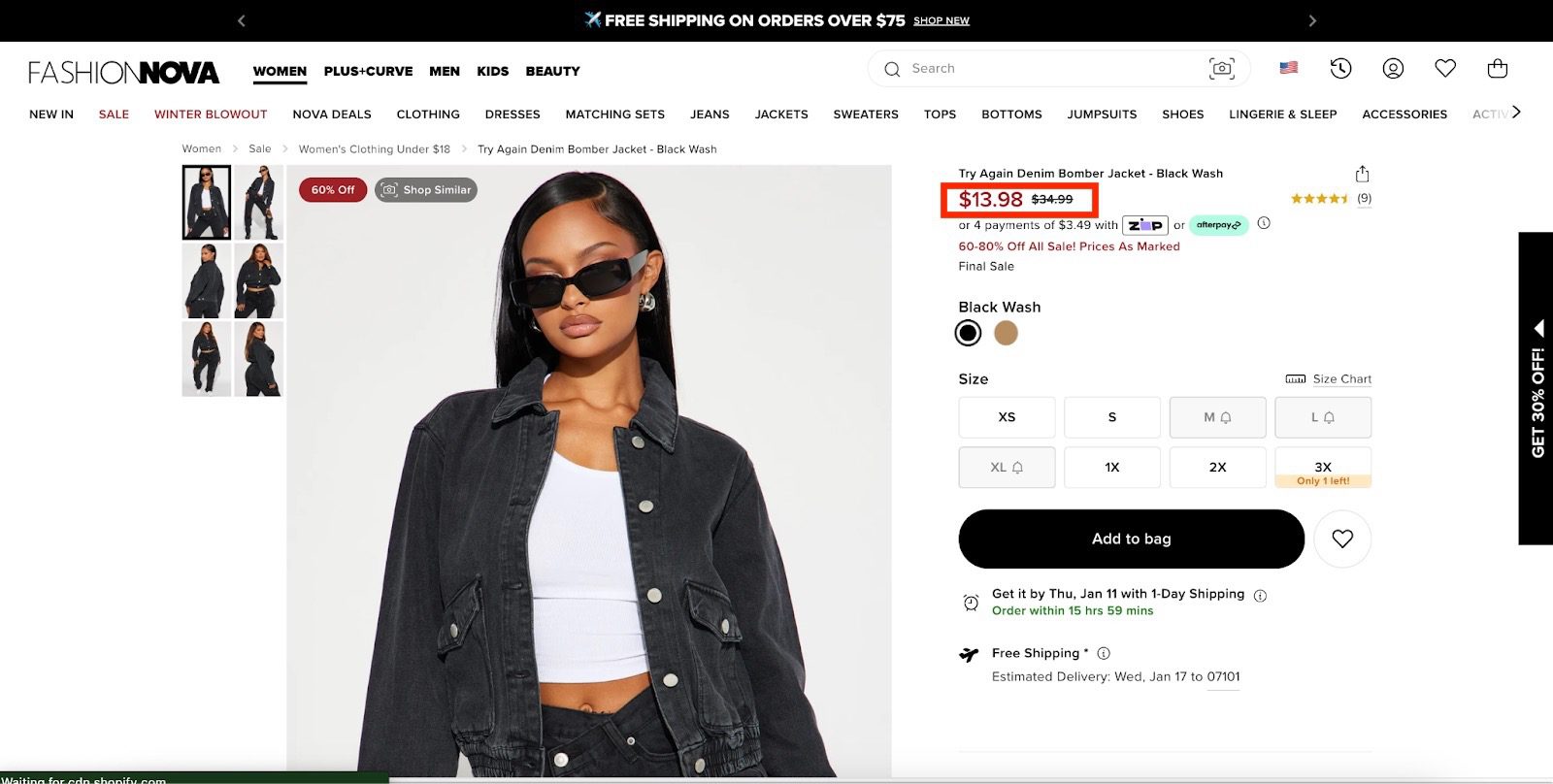The height and width of the screenshot is (784, 1553).
Task: Expand the Get 30% Off side panel
Action: [1536, 388]
